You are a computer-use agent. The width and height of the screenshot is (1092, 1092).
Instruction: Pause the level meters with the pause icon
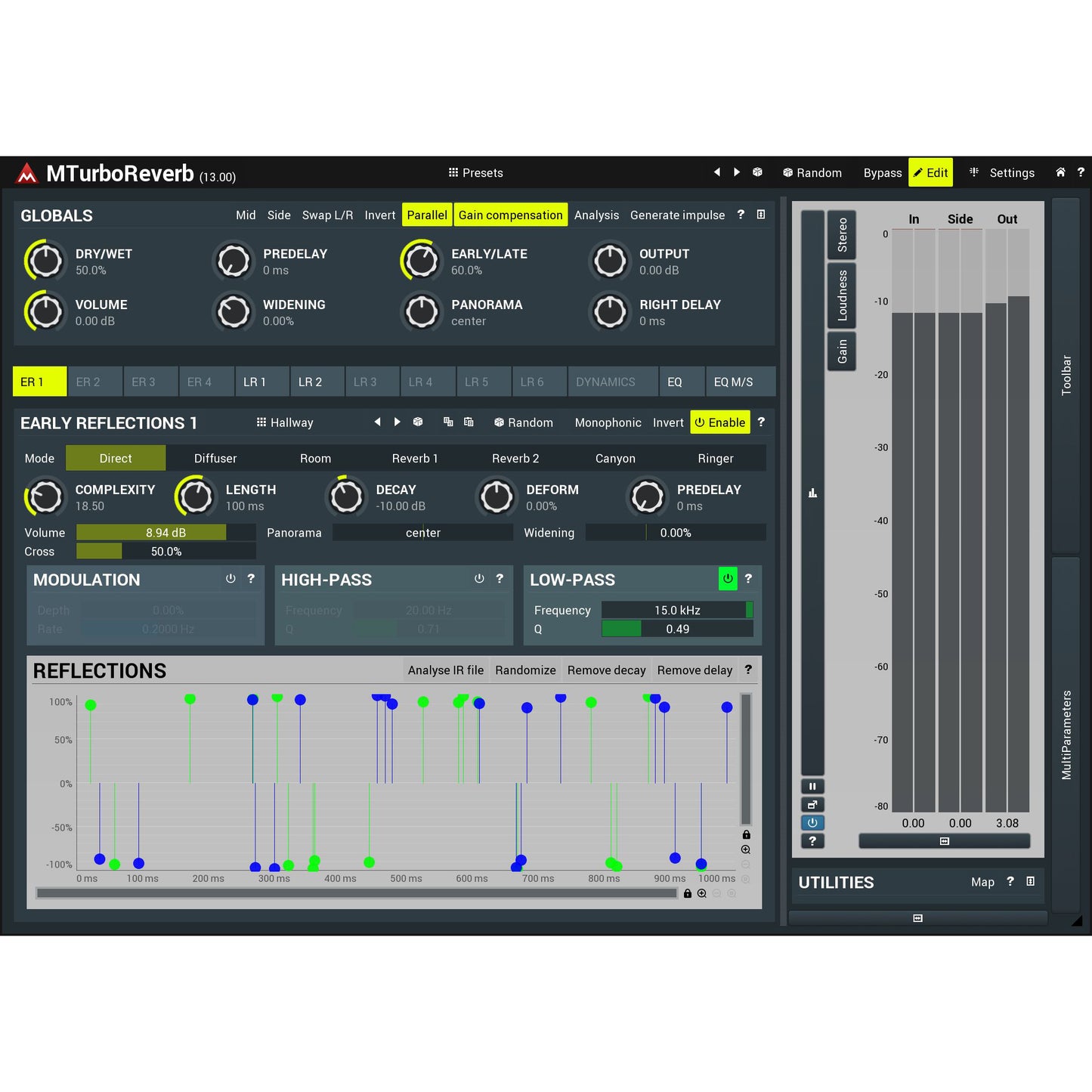[x=812, y=786]
